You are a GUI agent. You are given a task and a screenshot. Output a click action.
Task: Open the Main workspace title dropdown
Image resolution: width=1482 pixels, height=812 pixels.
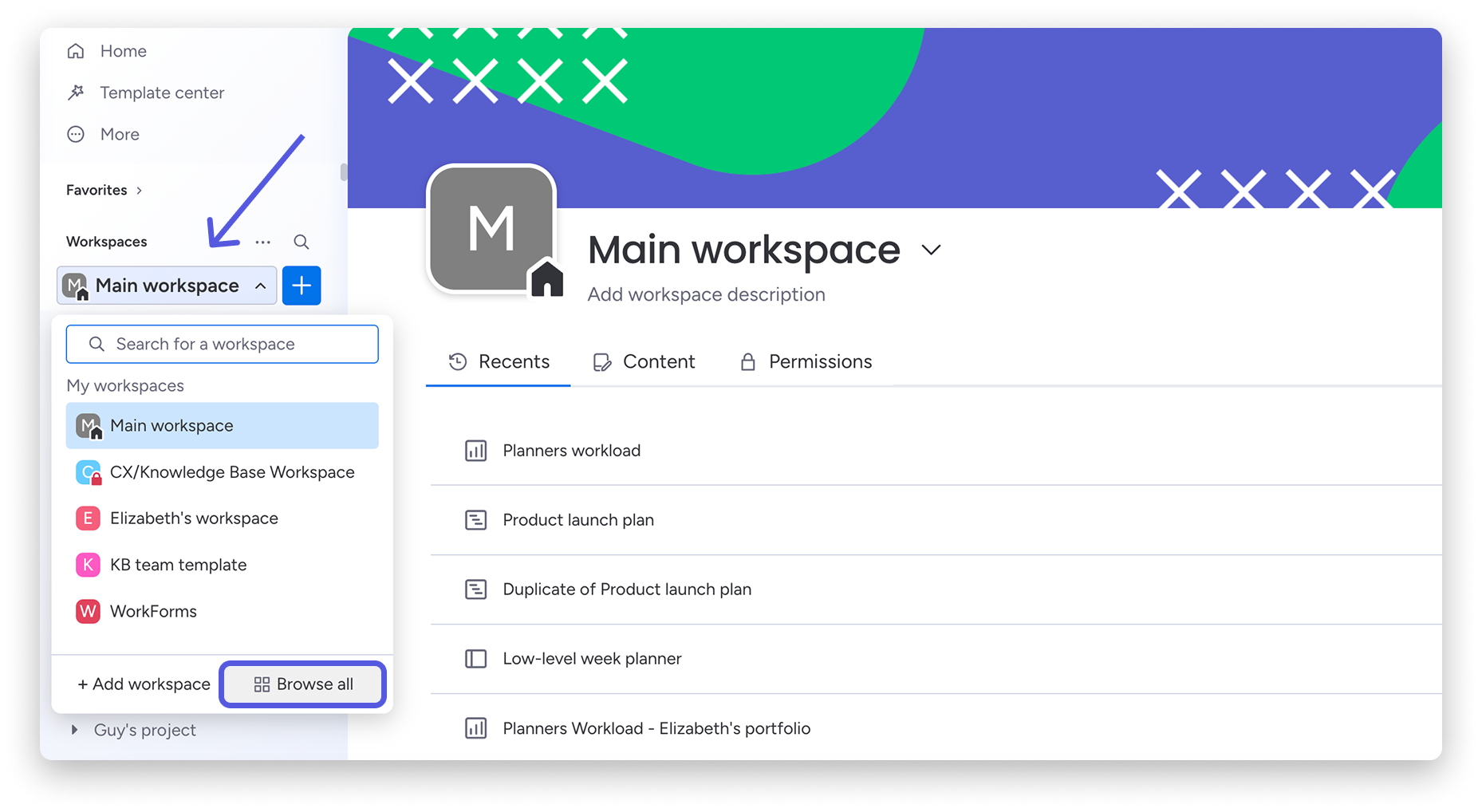click(931, 250)
